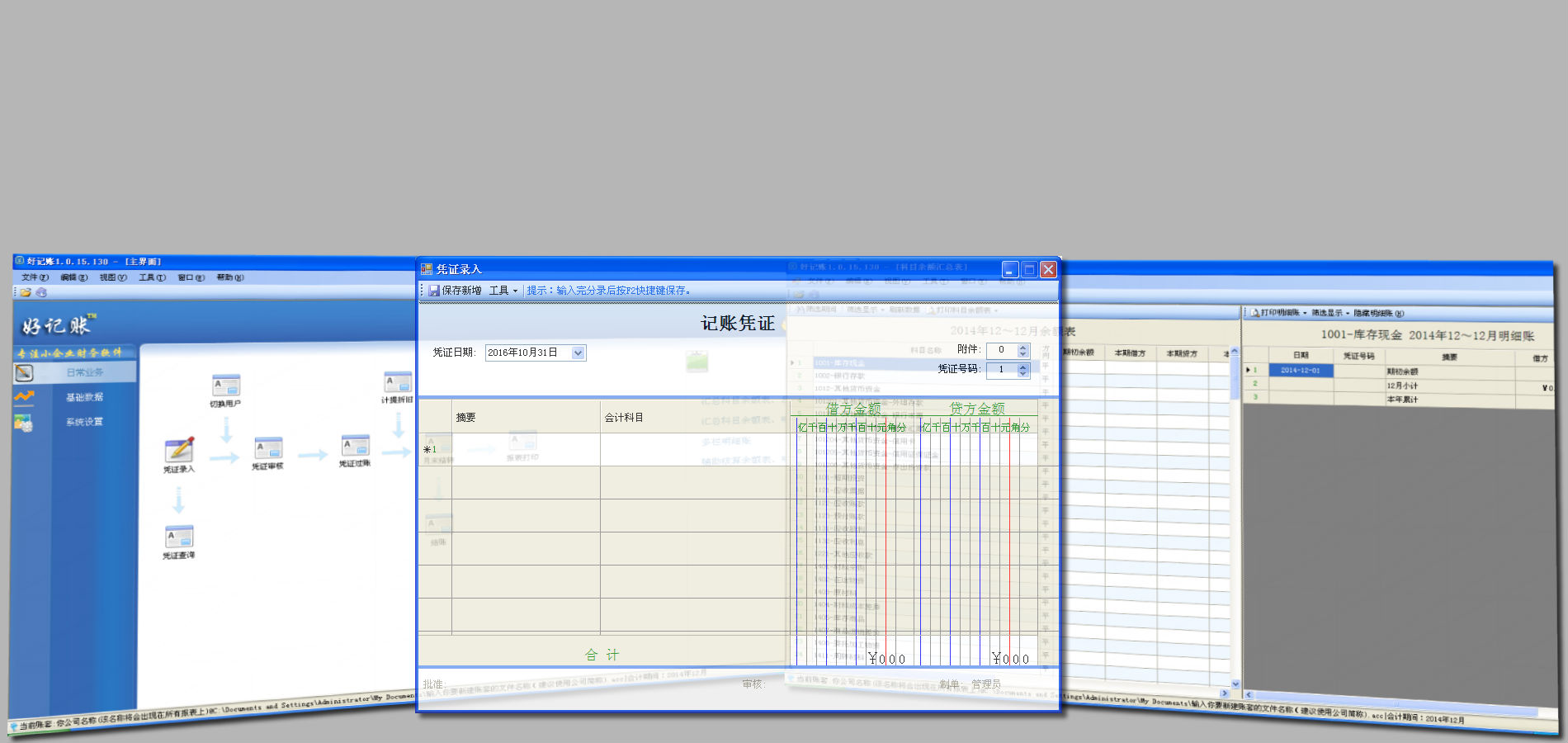Click the first row 摘要 cell

525,450
